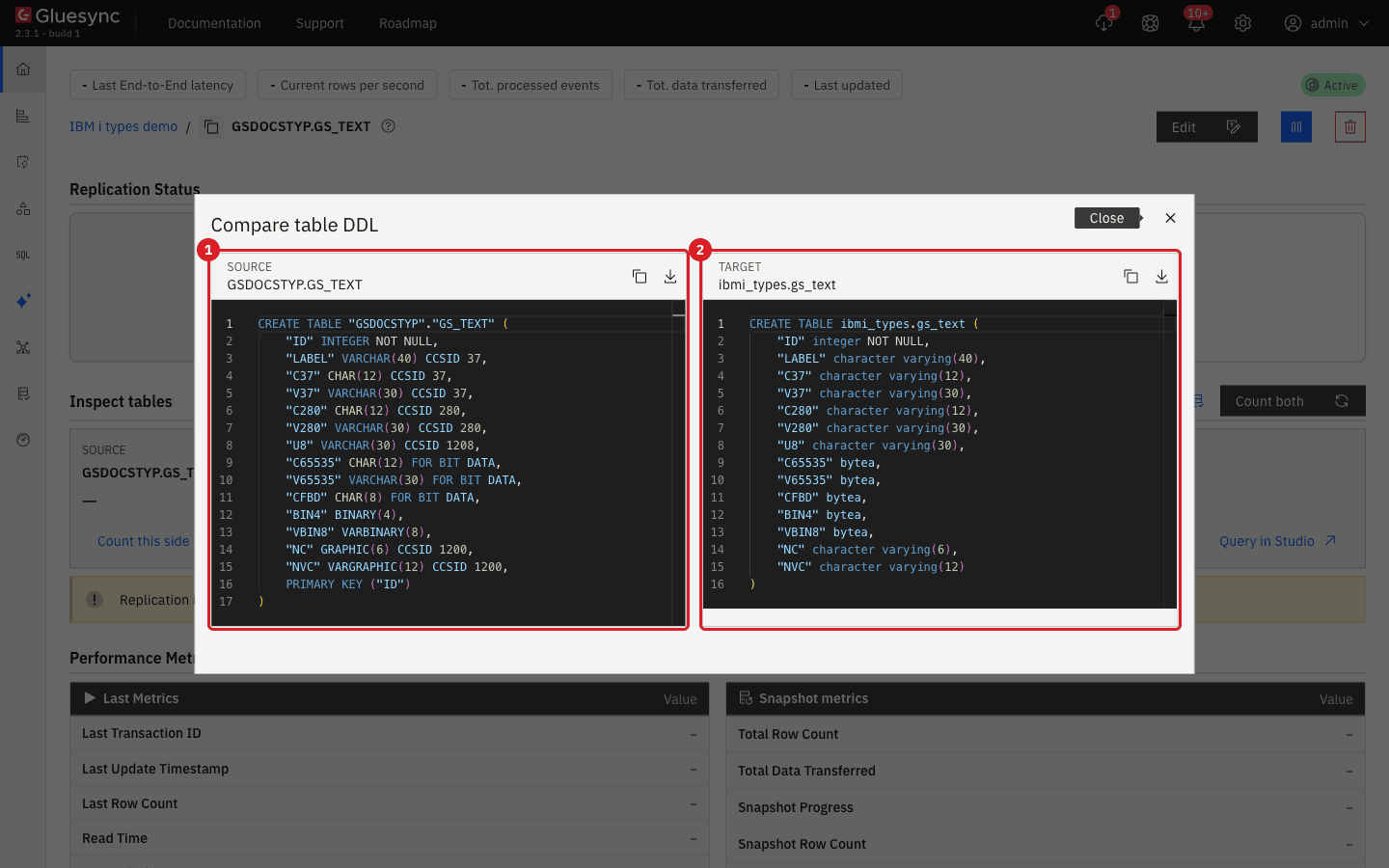Screen dimensions: 1389x868
Task: Copy the SOURCE DDL to clipboard
Action: point(640,277)
